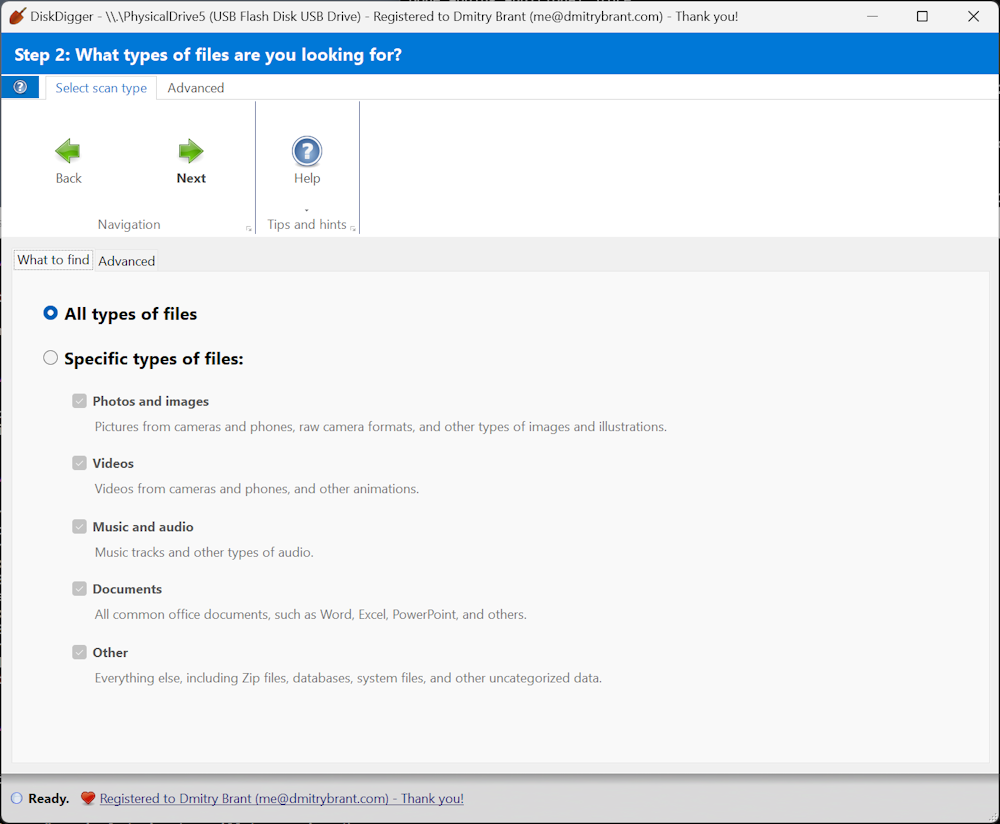Click the Ready status circle icon
Screen dimensions: 1000x824
click(17, 798)
